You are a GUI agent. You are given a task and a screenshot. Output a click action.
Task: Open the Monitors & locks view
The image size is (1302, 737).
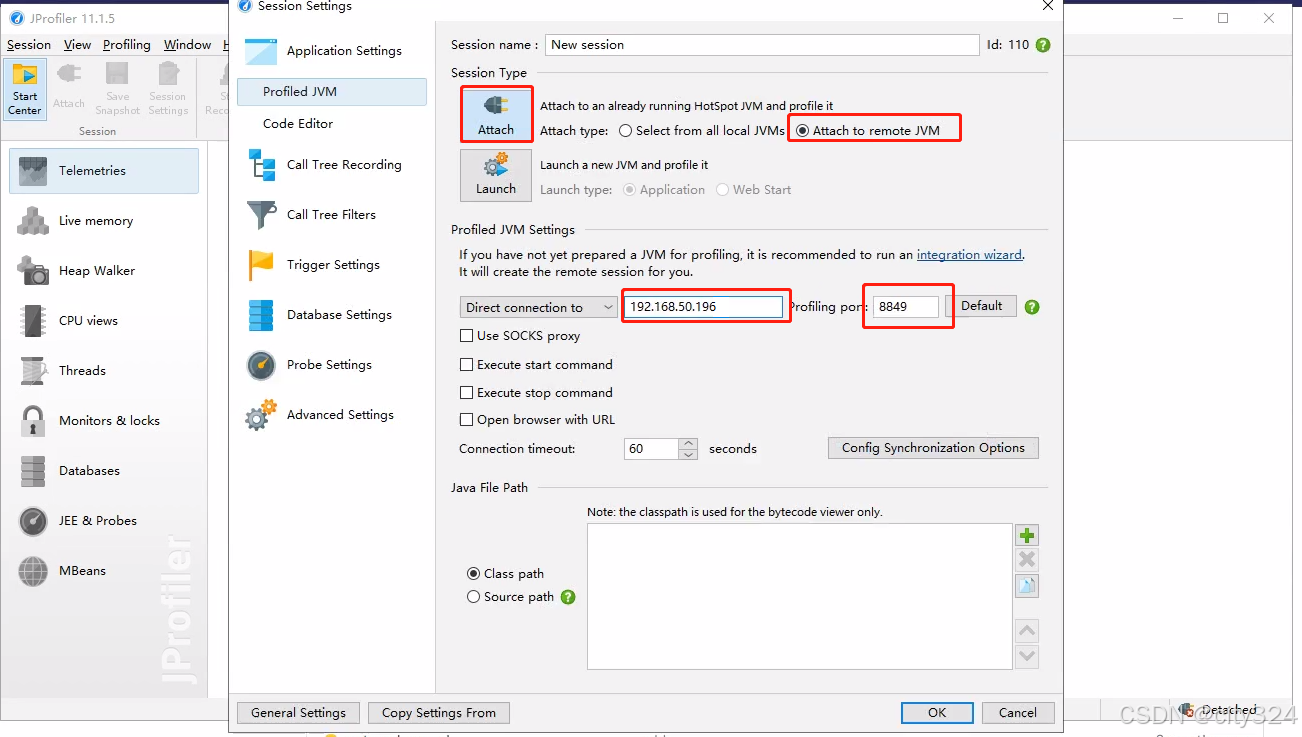[104, 421]
